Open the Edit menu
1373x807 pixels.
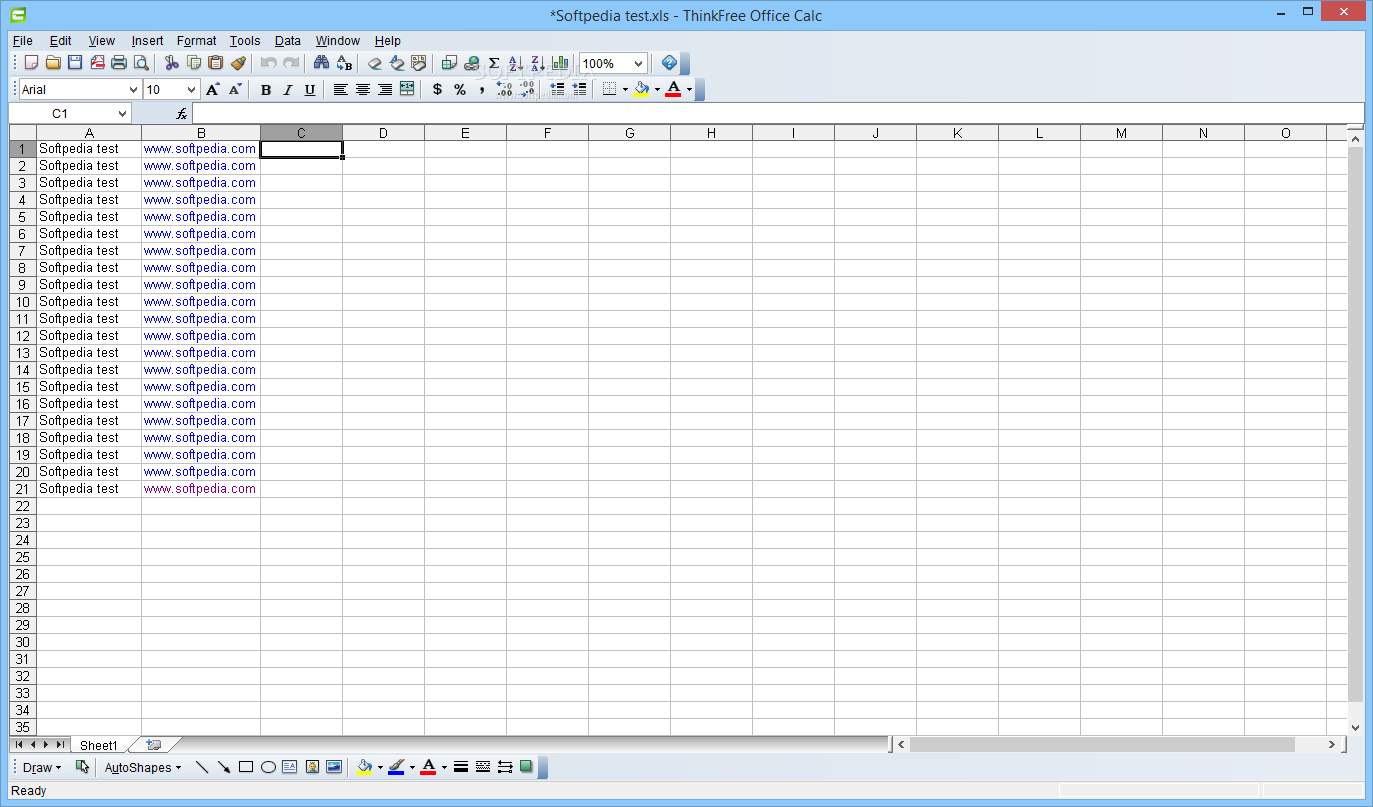[61, 41]
